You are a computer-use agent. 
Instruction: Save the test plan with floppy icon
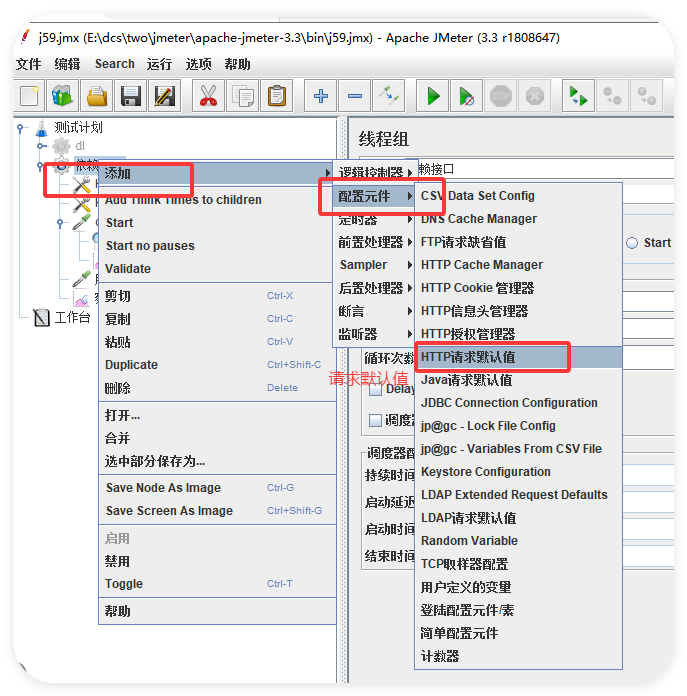click(131, 95)
